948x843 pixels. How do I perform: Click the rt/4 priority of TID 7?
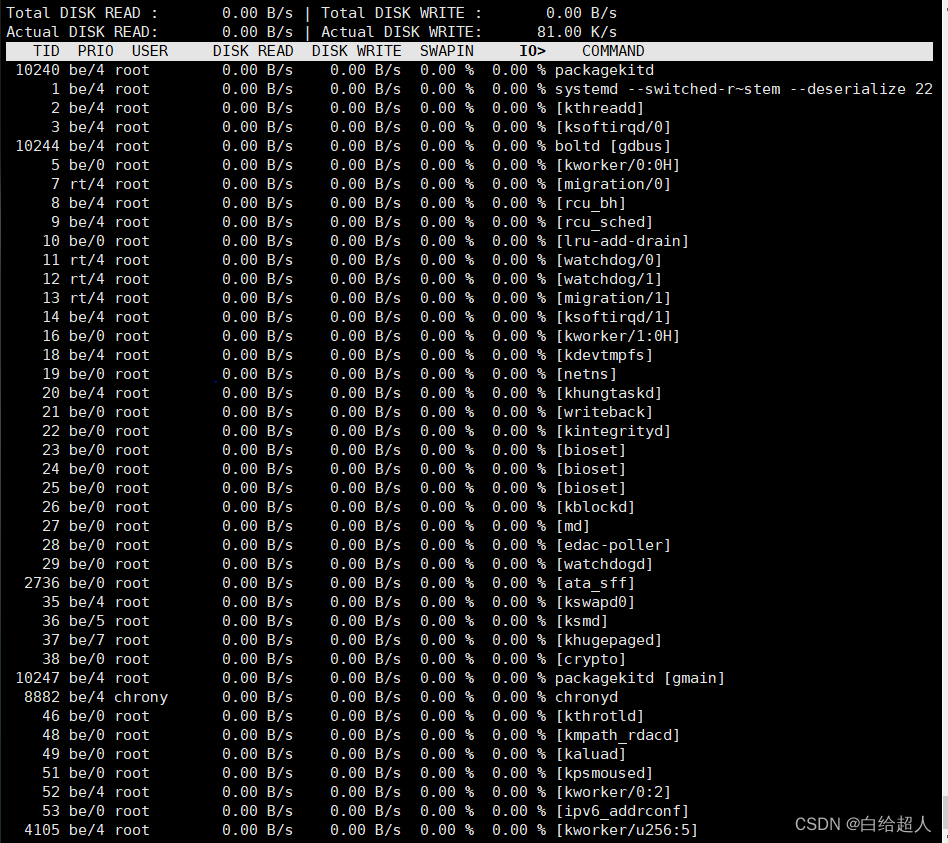coord(86,184)
